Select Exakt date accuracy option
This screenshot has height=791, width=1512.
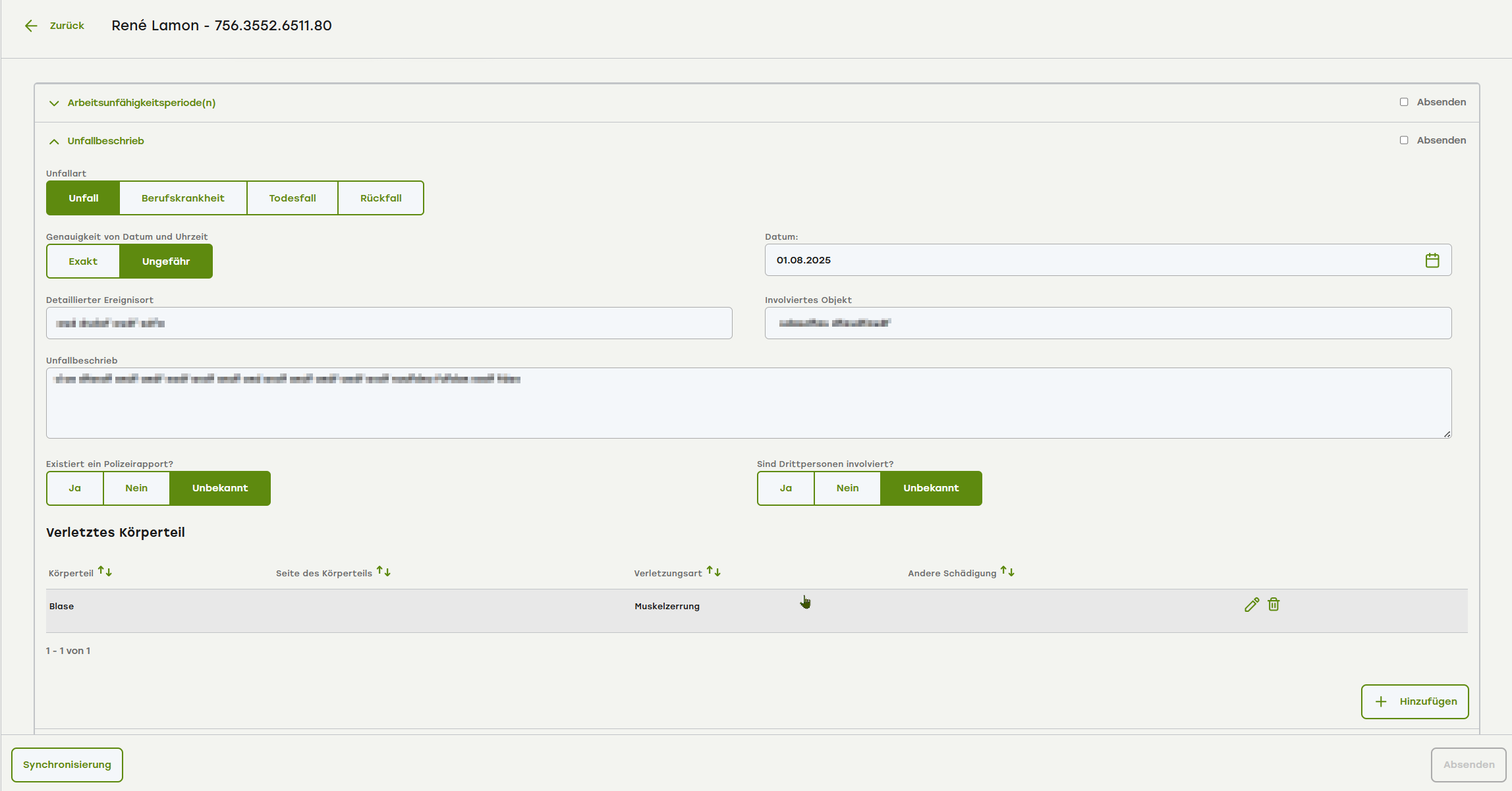pyautogui.click(x=83, y=261)
